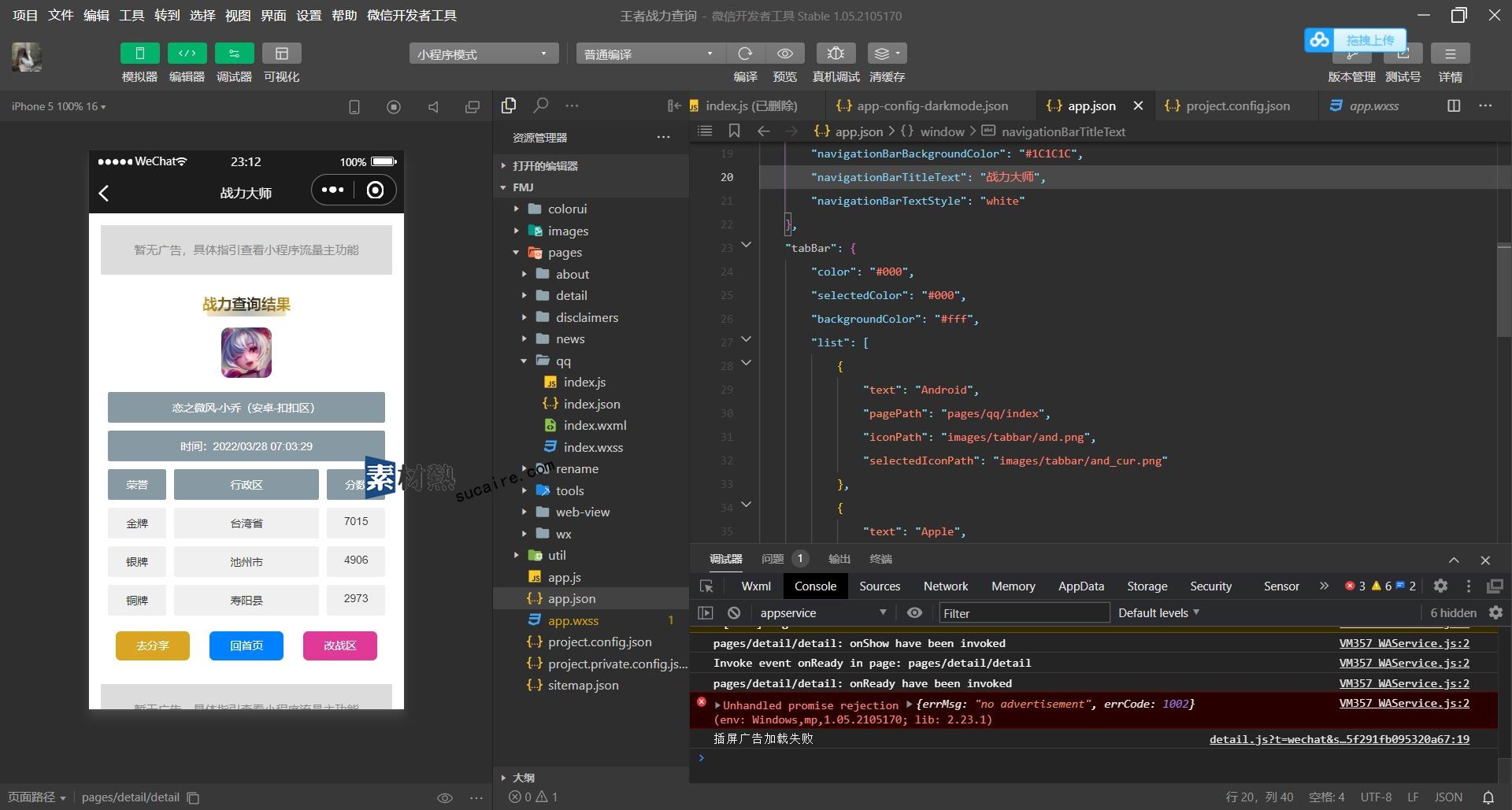Open the normal compile dropdown
Screen dimensions: 1512x810
650,54
